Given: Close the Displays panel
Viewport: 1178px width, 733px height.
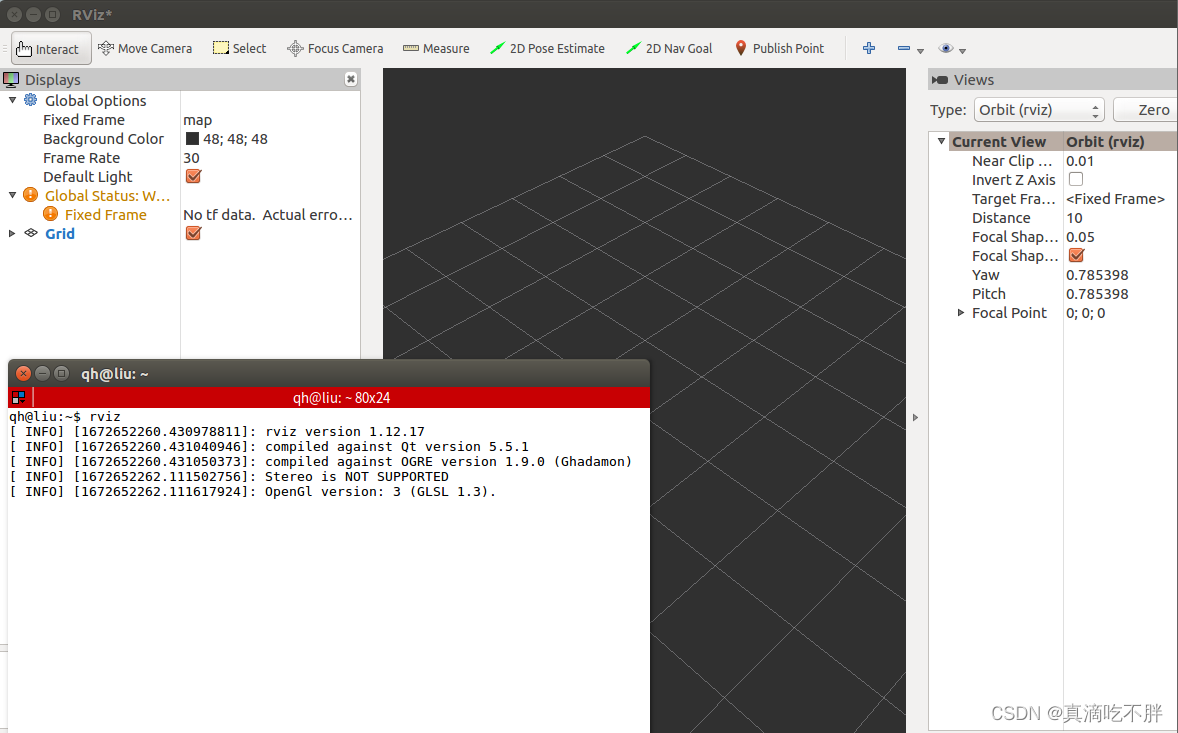Looking at the screenshot, I should (x=351, y=79).
